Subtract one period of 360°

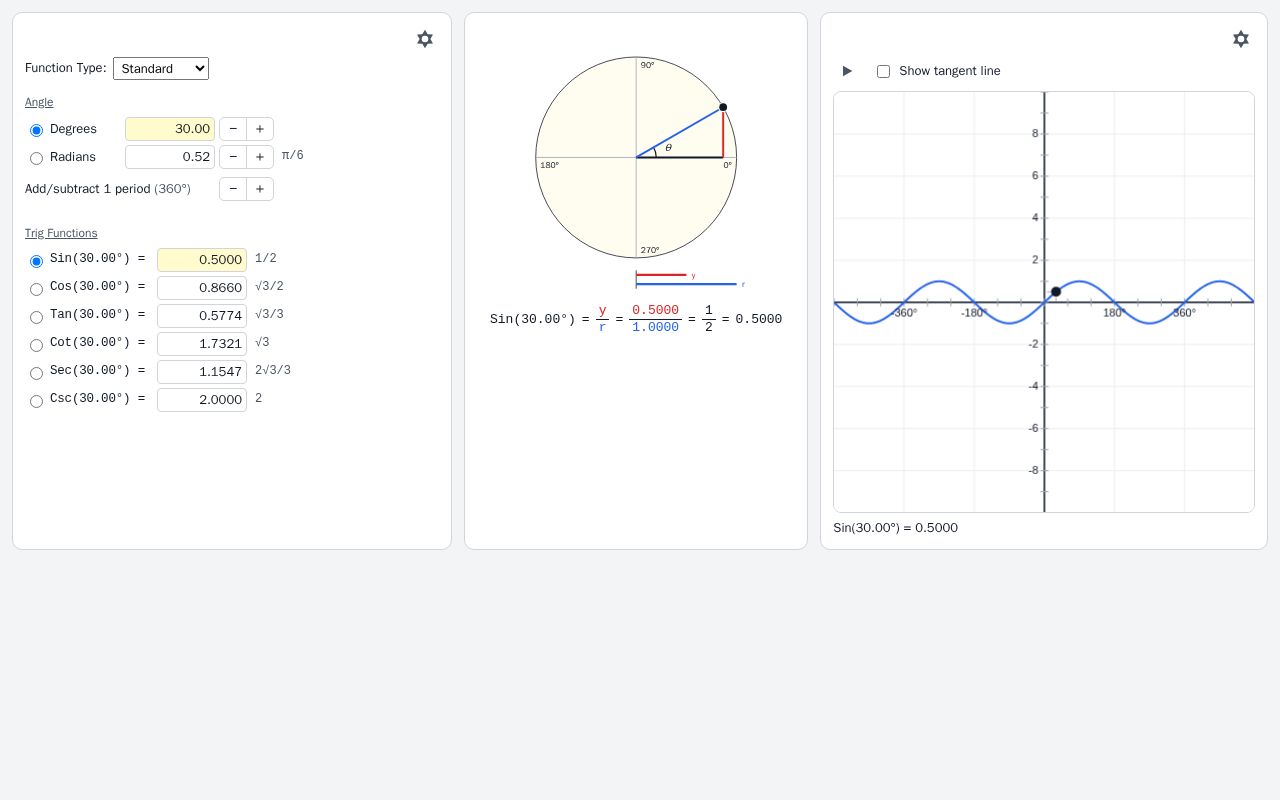pyautogui.click(x=233, y=189)
